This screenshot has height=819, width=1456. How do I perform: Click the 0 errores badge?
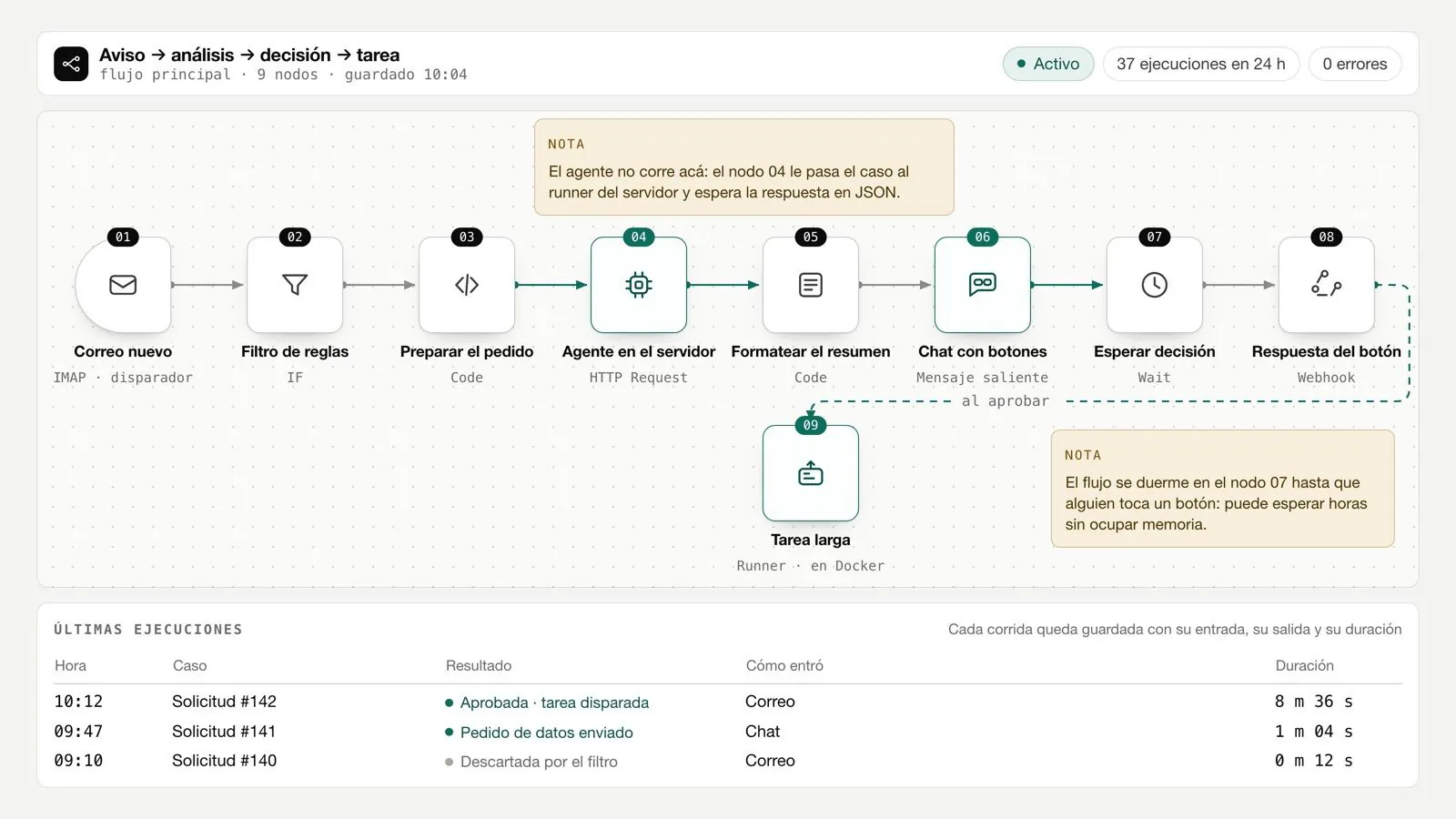1355,64
